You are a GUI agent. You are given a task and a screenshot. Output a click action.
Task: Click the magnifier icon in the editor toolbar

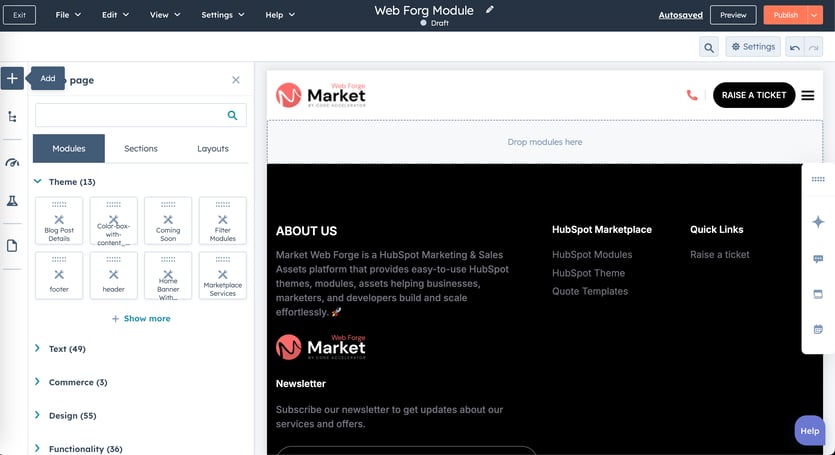[x=709, y=47]
